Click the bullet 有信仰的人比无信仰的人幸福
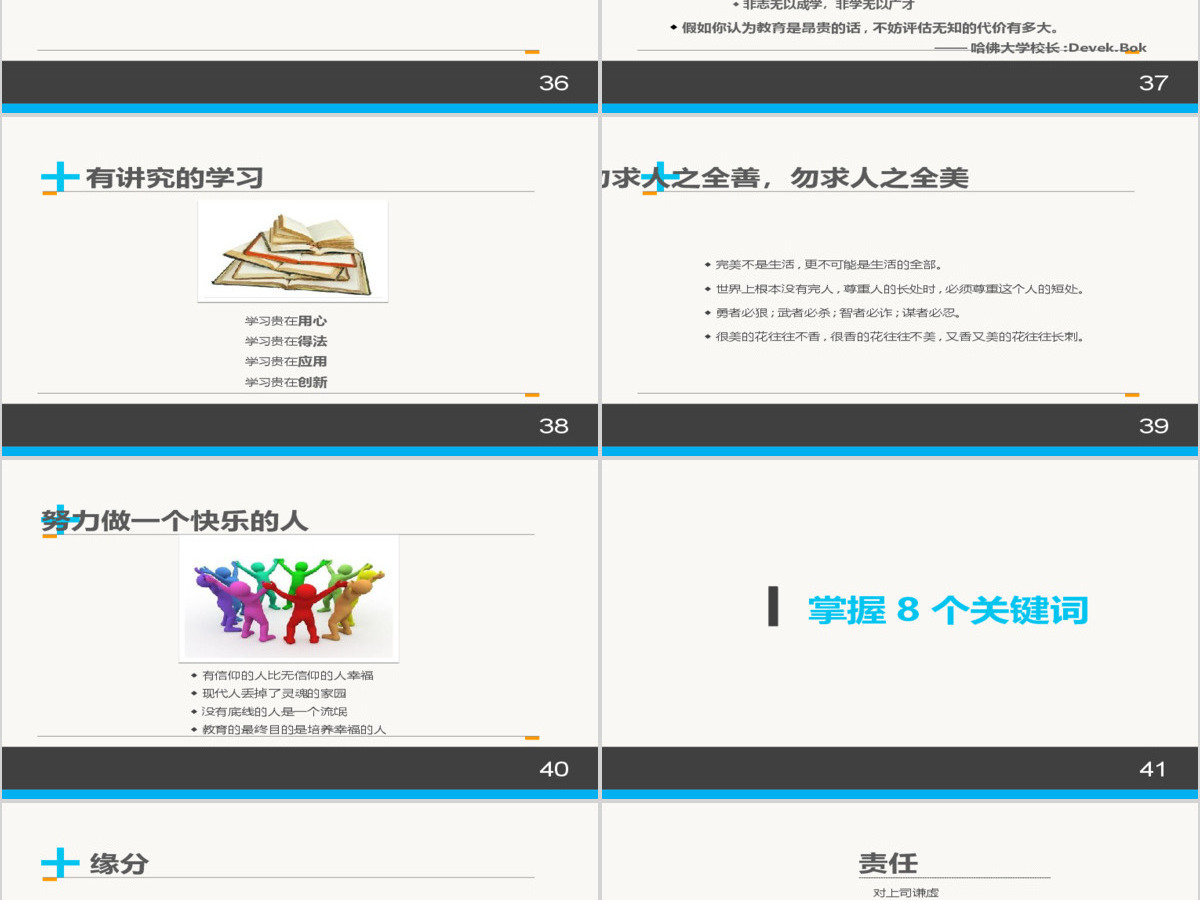Viewport: 1200px width, 900px height. (282, 675)
